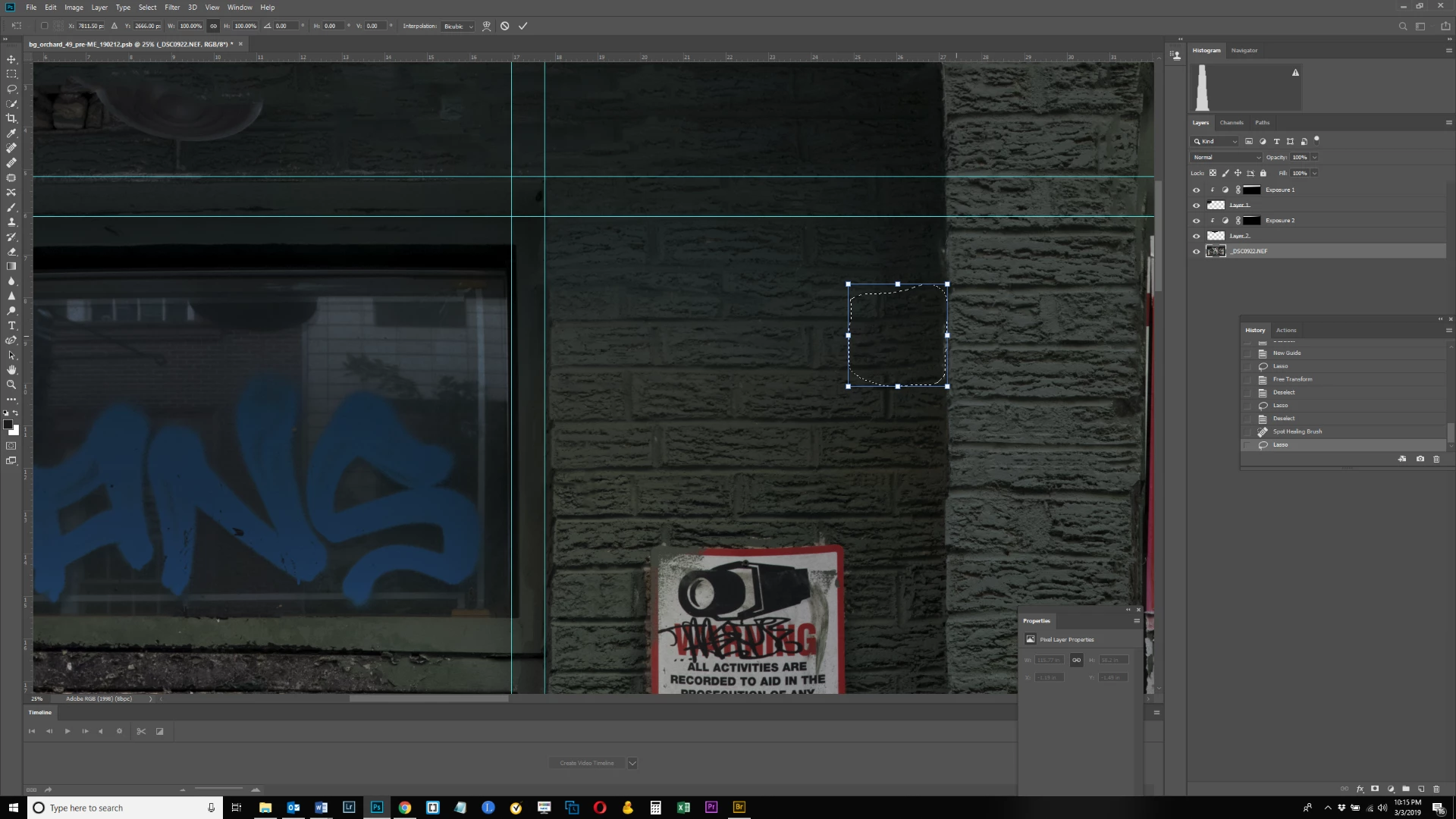Click the foreground color swatch
1456x819 pixels.
tap(8, 425)
